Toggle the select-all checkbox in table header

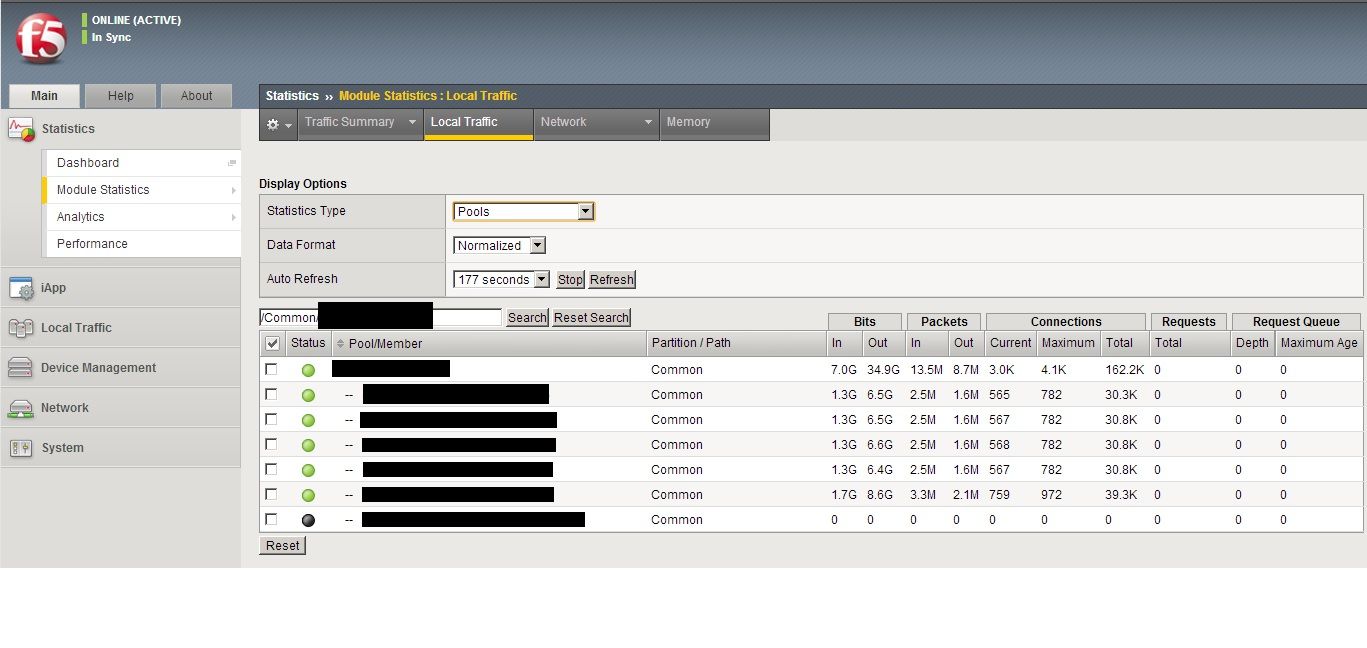(272, 343)
